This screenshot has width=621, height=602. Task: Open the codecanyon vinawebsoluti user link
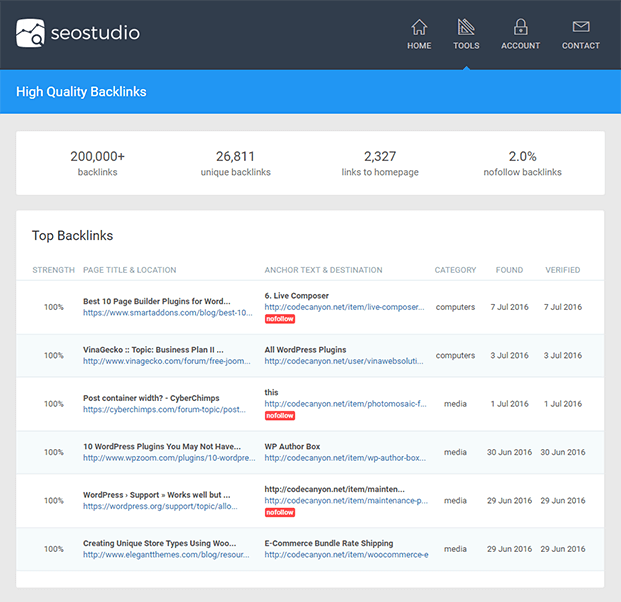pos(344,361)
